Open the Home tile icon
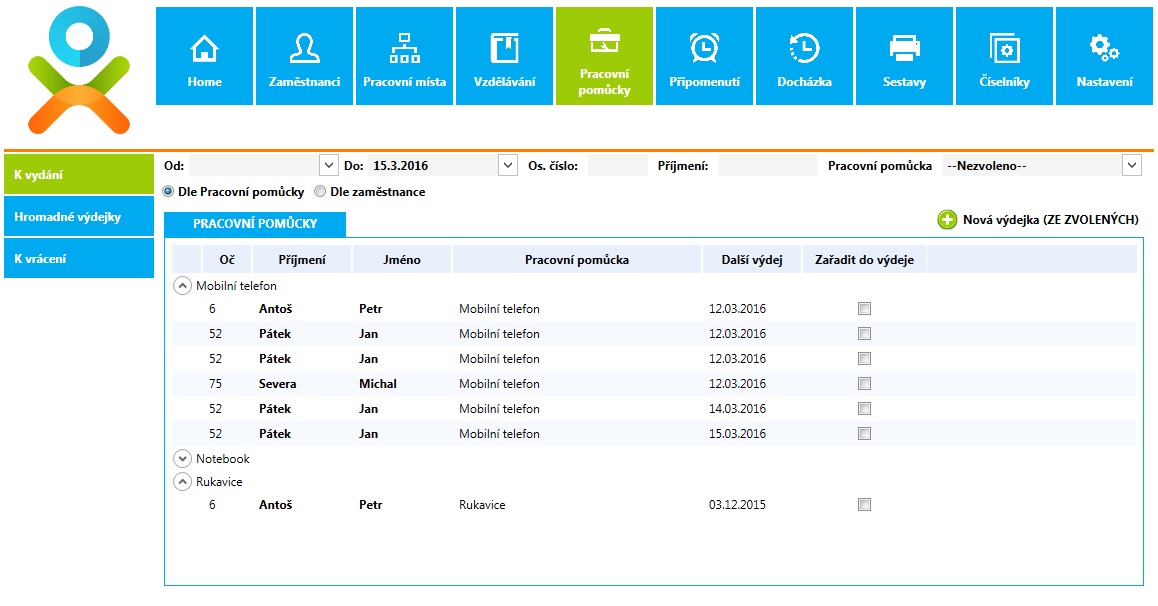The width and height of the screenshot is (1158, 606). coord(204,57)
